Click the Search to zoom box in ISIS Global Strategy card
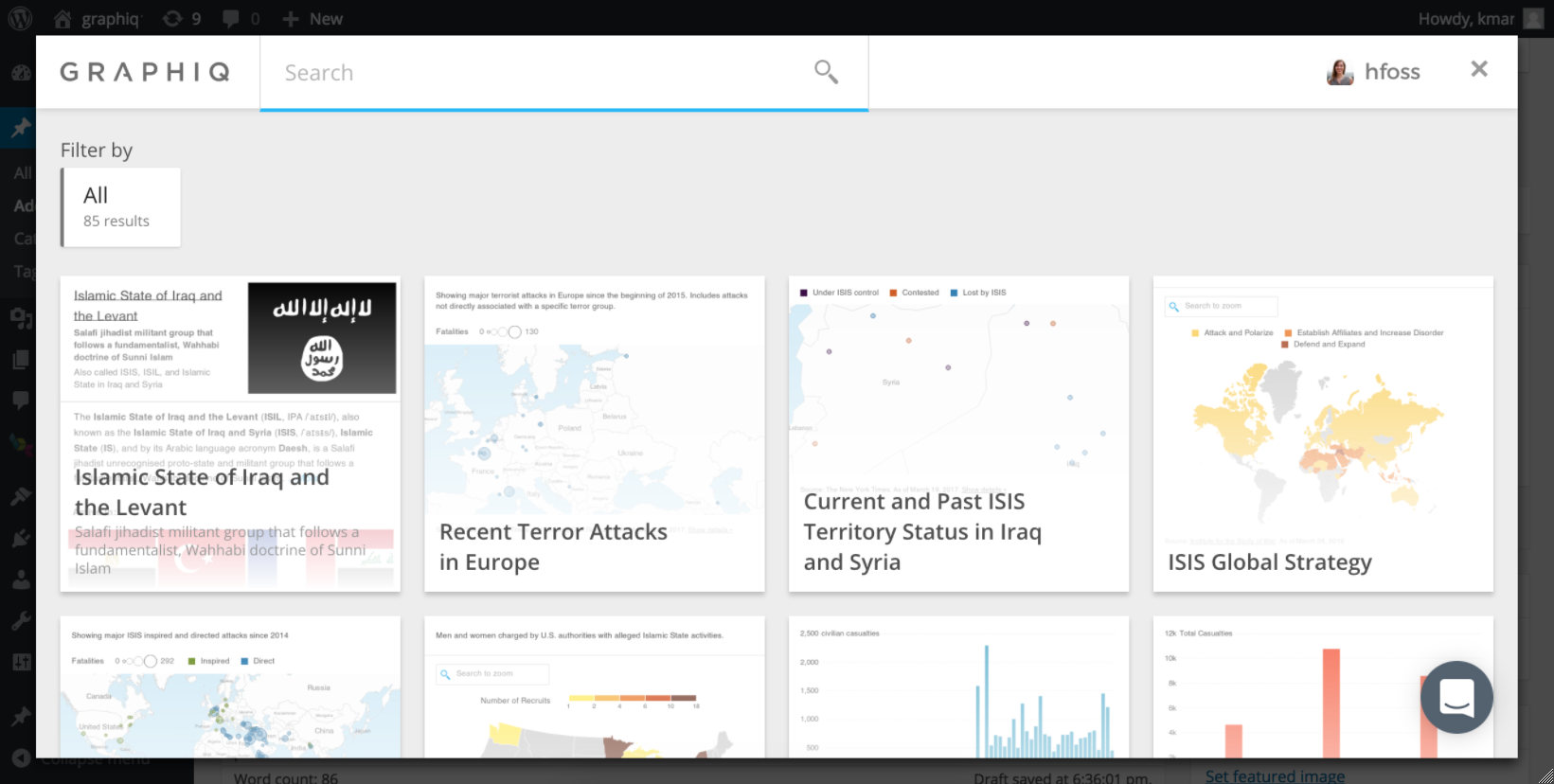The image size is (1554, 784). [x=1222, y=306]
